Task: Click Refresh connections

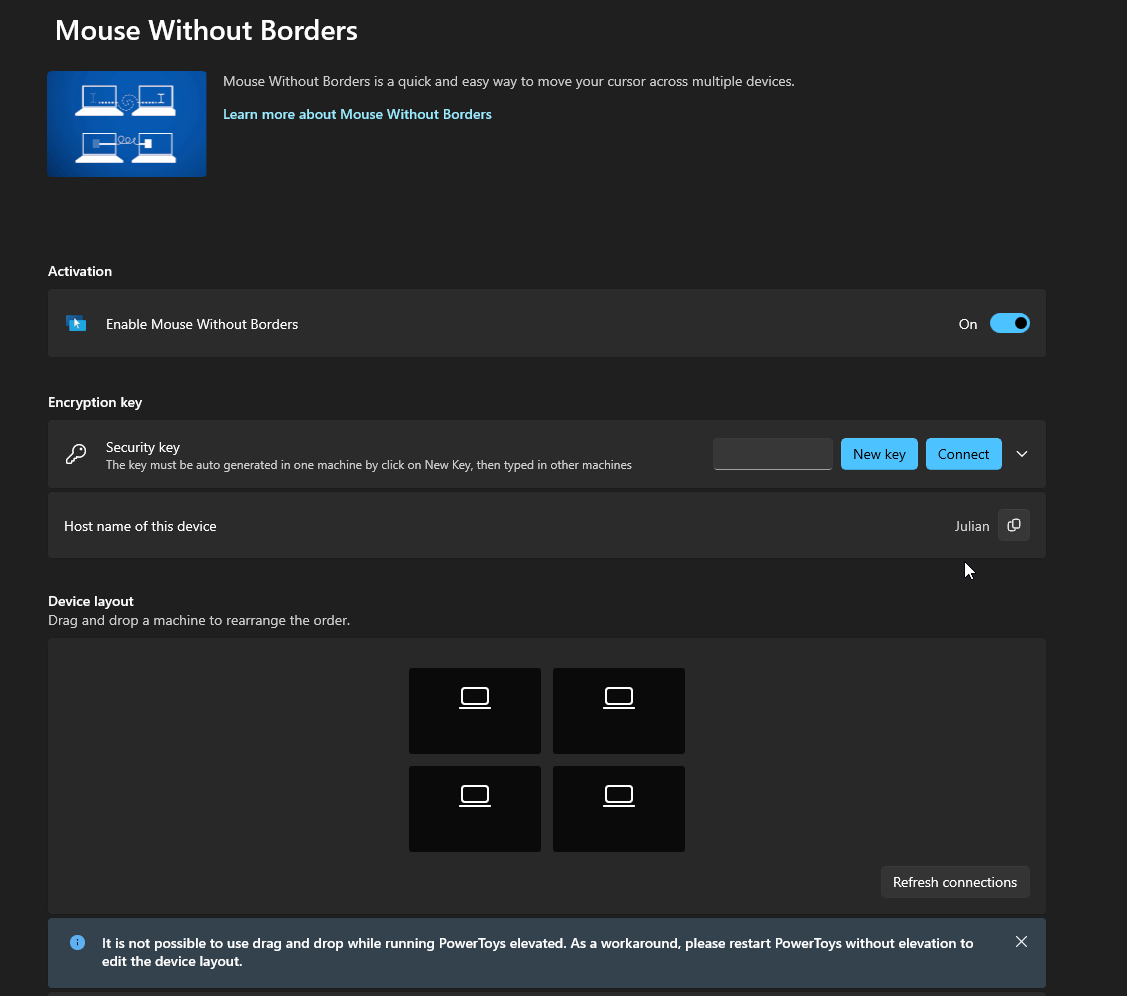Action: coord(954,881)
